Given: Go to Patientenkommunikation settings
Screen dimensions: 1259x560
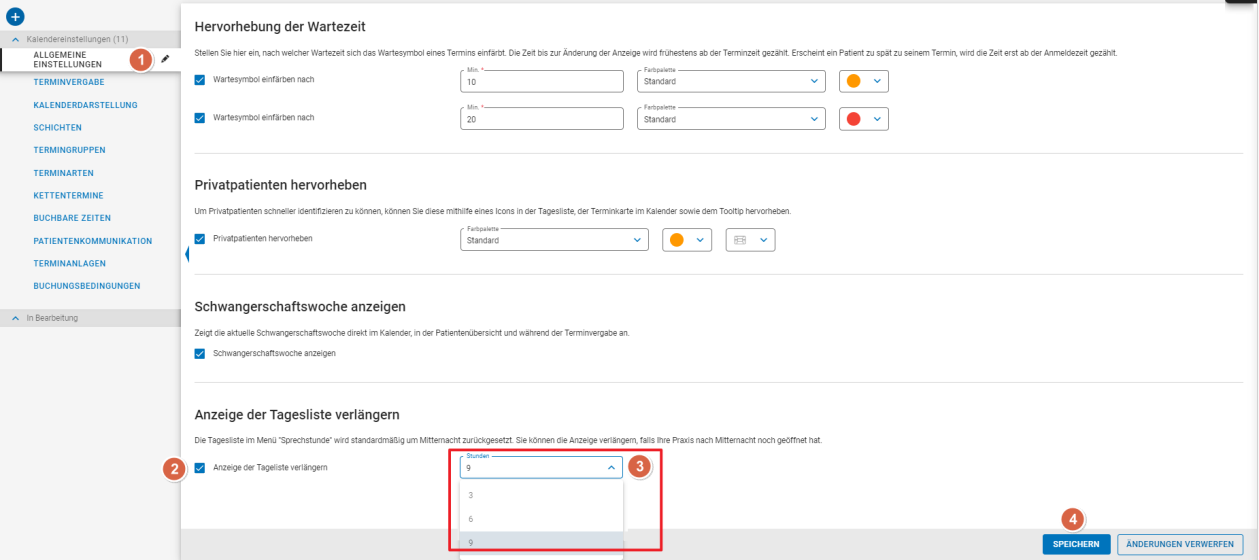Looking at the screenshot, I should (92, 241).
